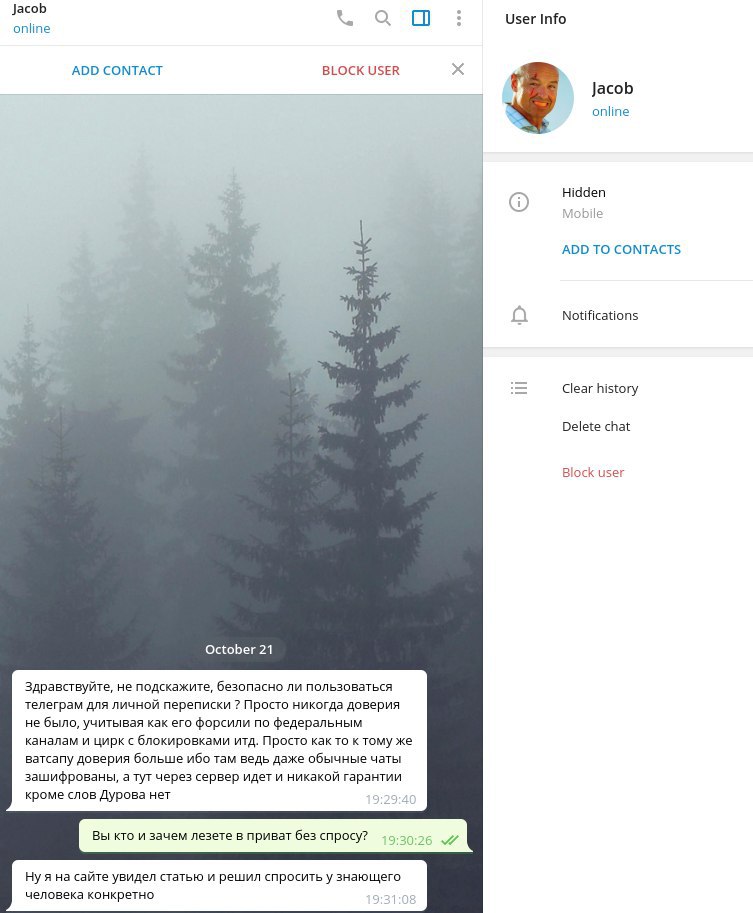
Task: Open the three-dot more options menu
Action: (459, 19)
